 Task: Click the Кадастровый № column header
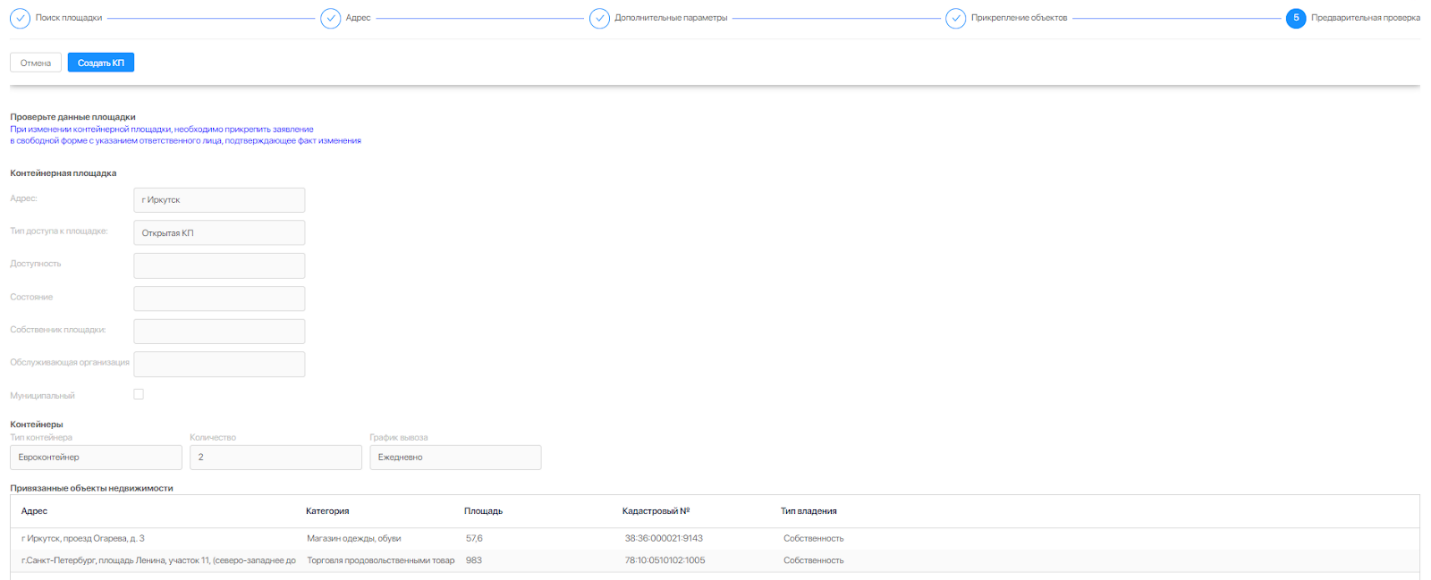click(x=656, y=511)
